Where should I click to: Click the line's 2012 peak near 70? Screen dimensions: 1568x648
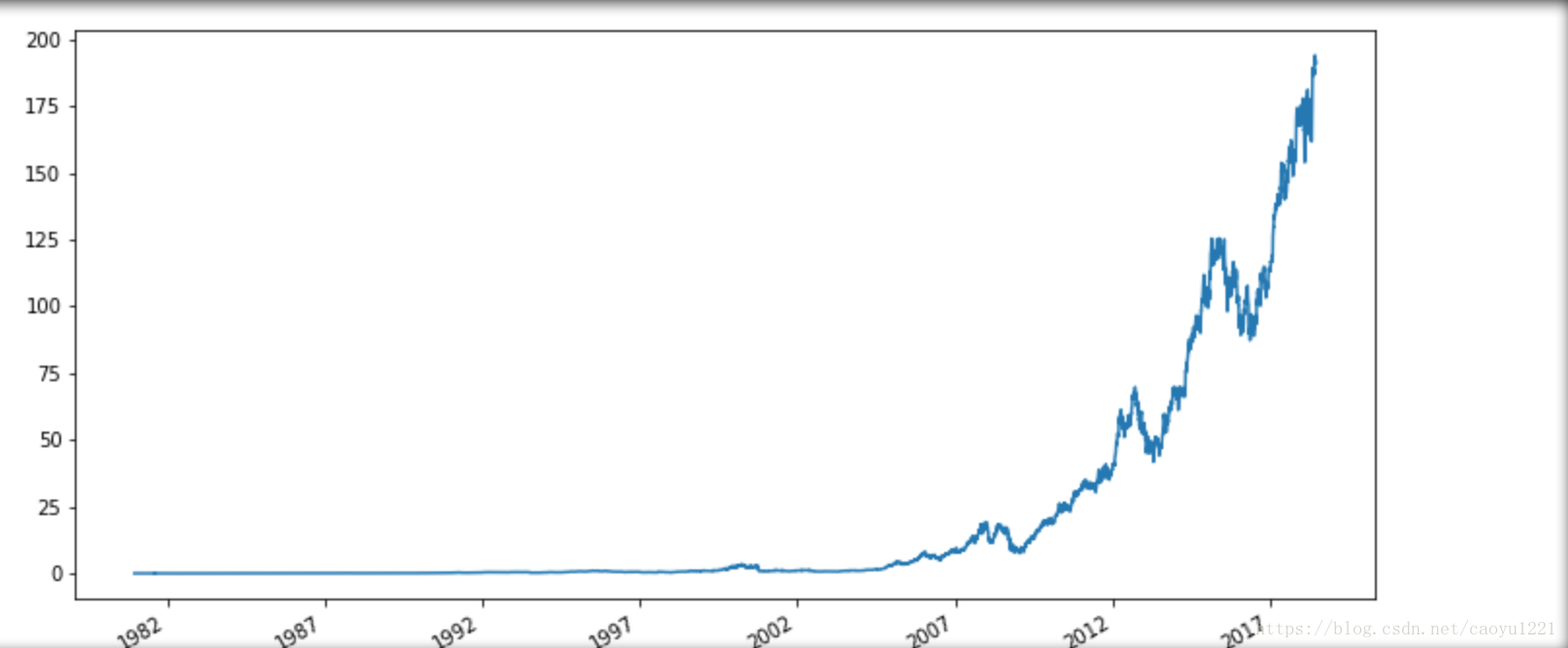(1134, 390)
